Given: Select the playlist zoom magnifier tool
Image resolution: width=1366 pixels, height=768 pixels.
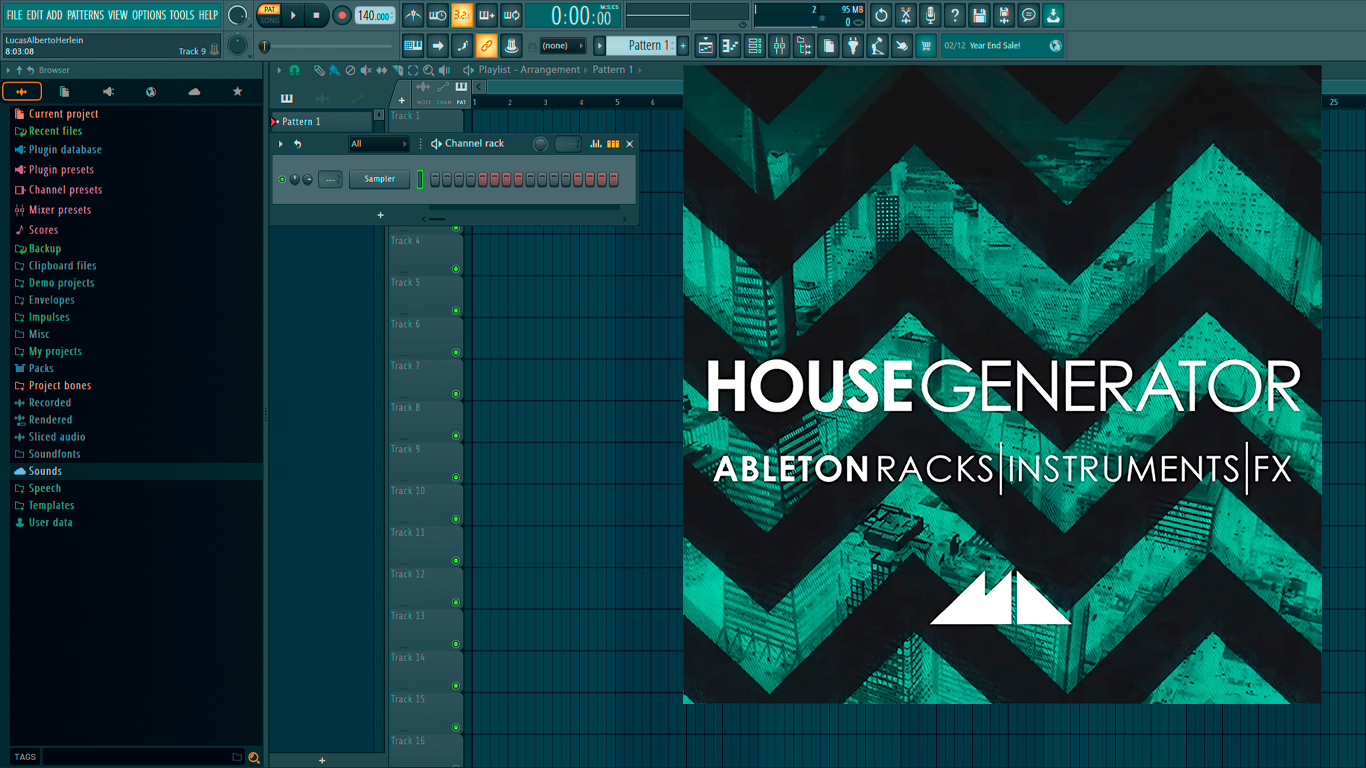Looking at the screenshot, I should (429, 70).
